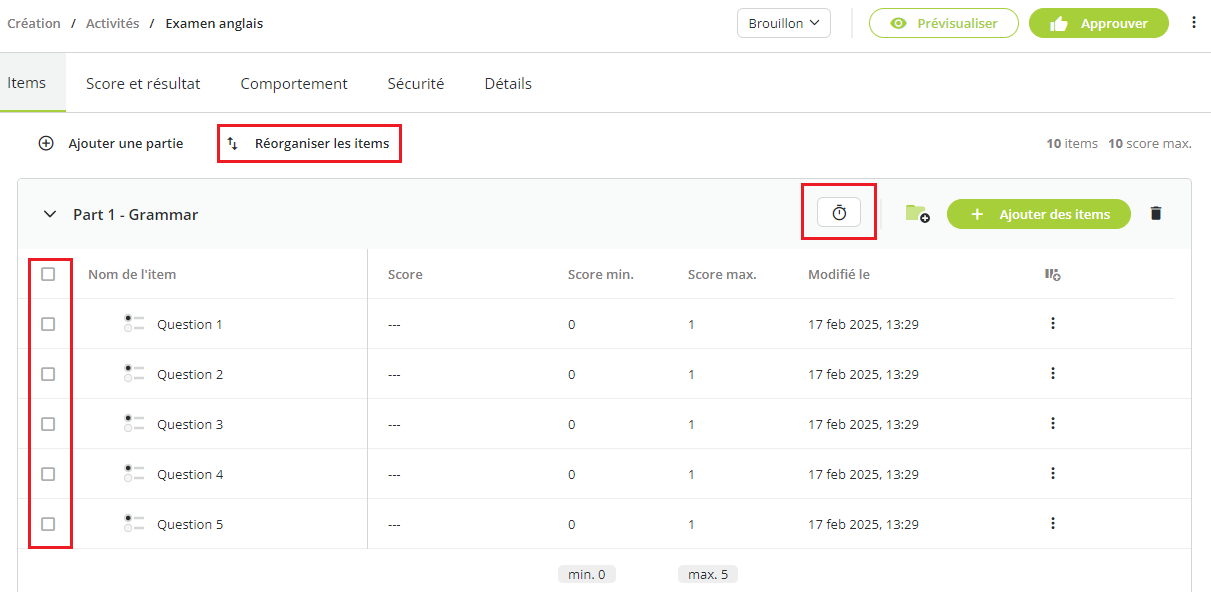Open the three-dot menu for Question 1
This screenshot has height=592, width=1211.
tap(1052, 323)
